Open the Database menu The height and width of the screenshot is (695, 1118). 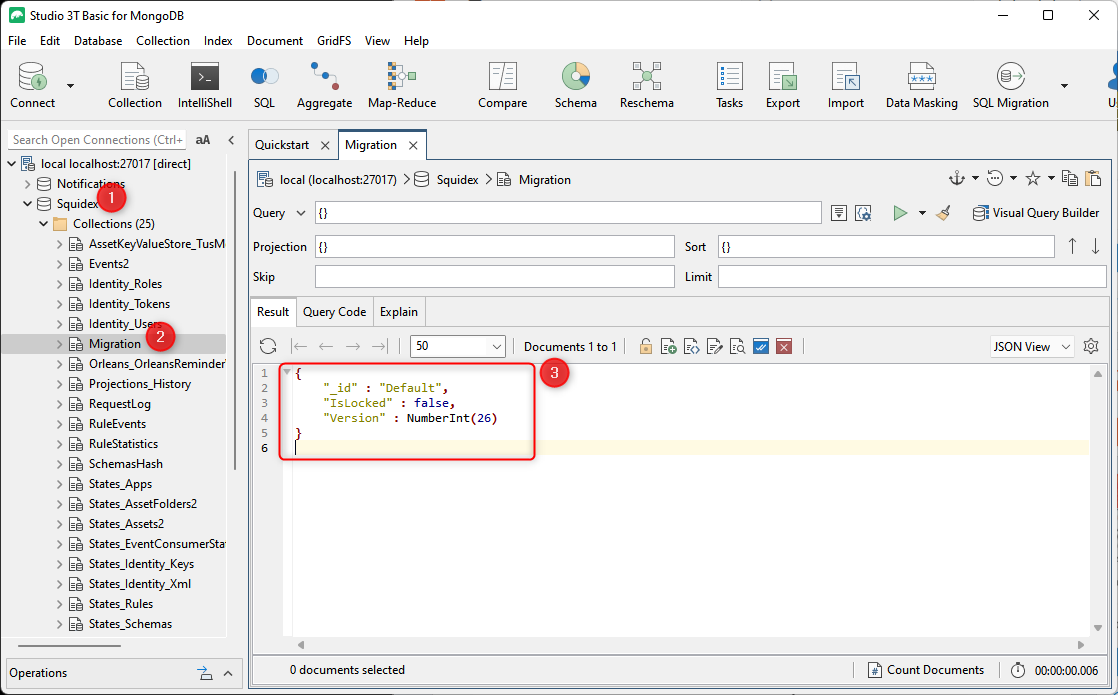click(x=98, y=41)
